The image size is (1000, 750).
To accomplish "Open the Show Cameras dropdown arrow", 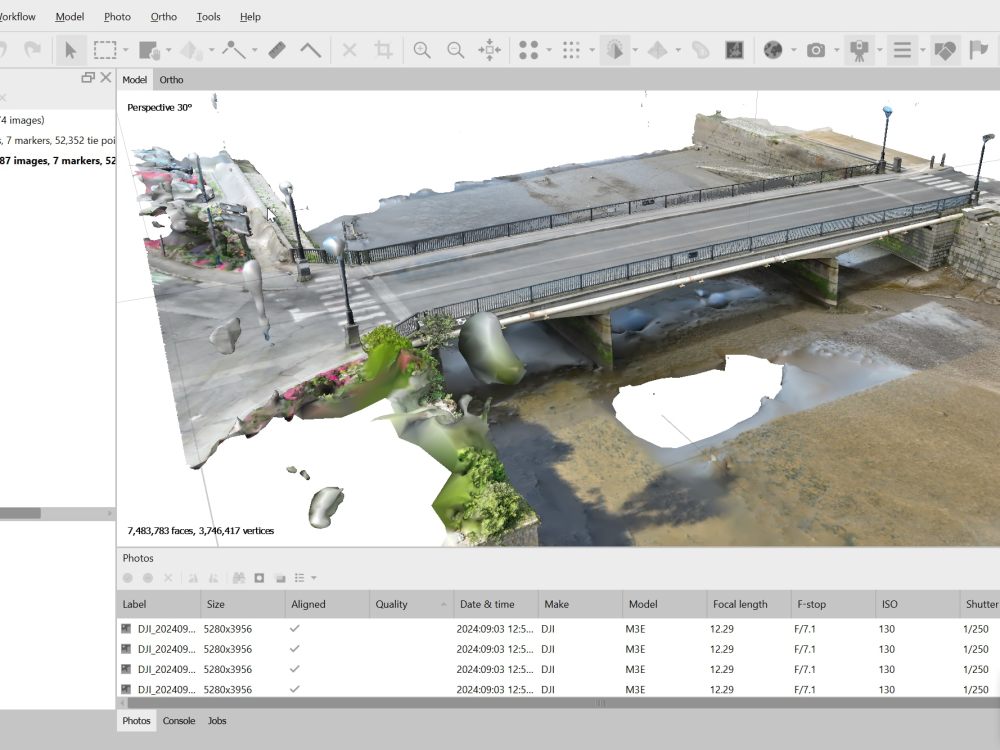I will click(x=836, y=50).
